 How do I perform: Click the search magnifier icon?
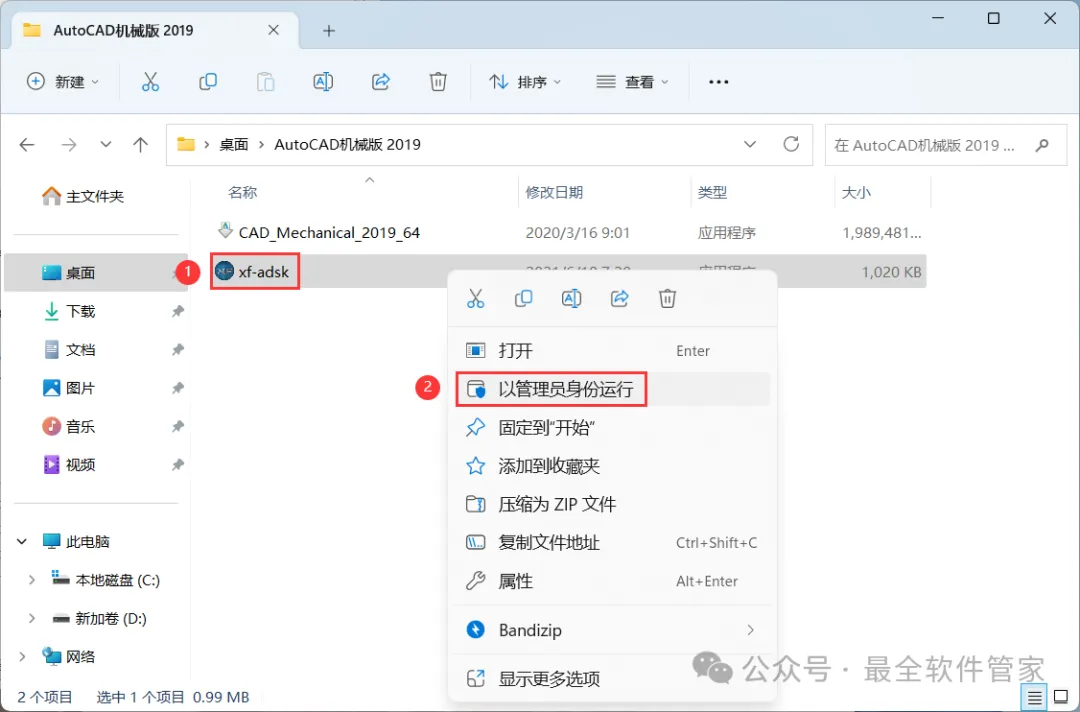[x=1042, y=145]
